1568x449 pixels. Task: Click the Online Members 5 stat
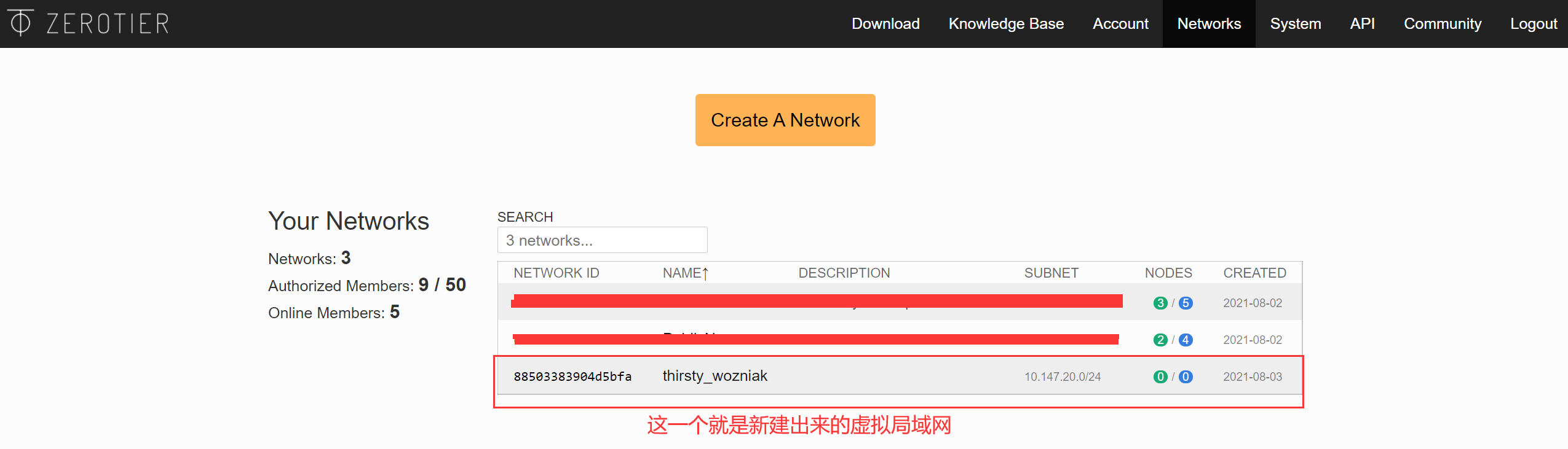tap(334, 312)
